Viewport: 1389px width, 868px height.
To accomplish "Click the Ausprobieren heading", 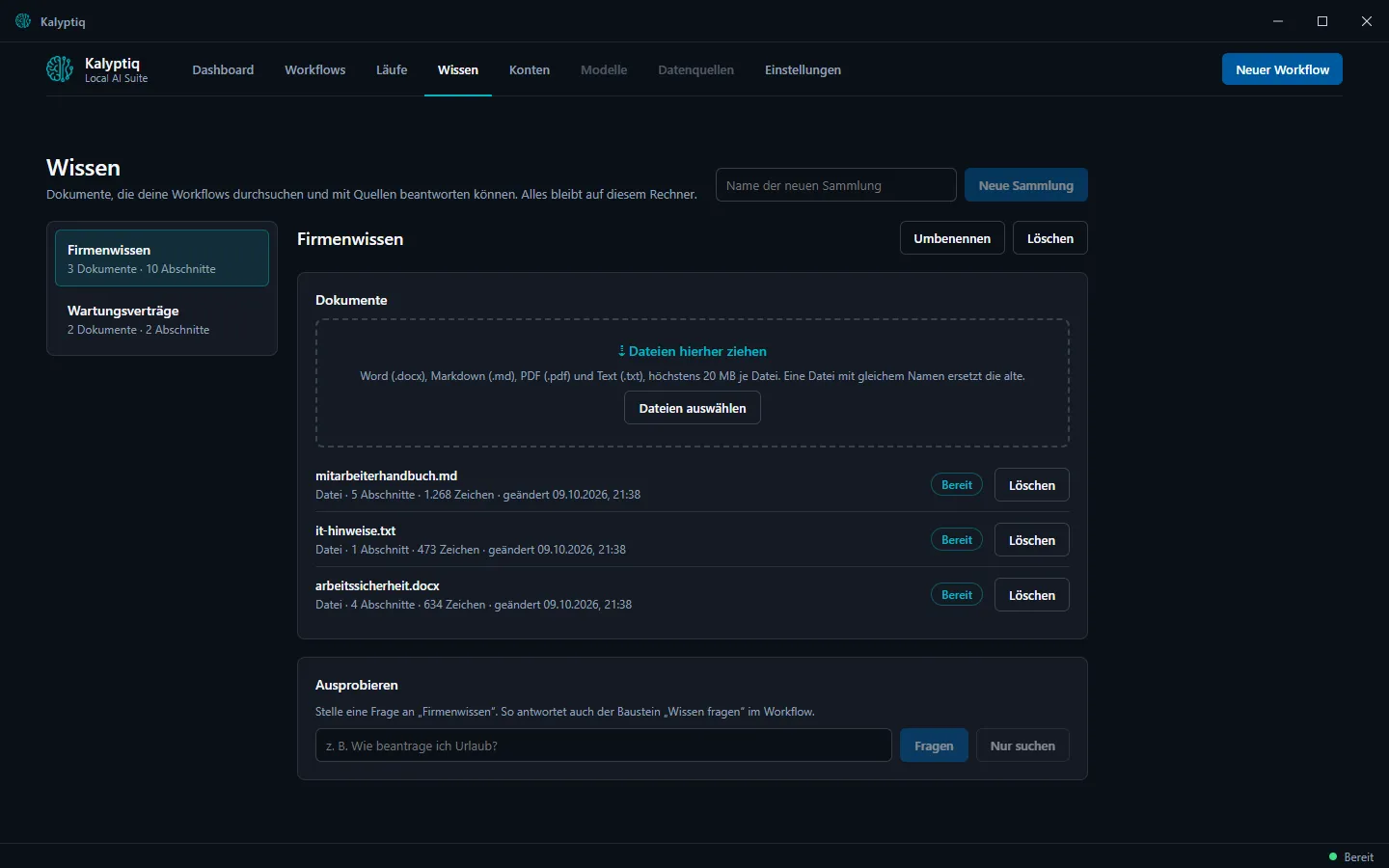I will click(357, 685).
